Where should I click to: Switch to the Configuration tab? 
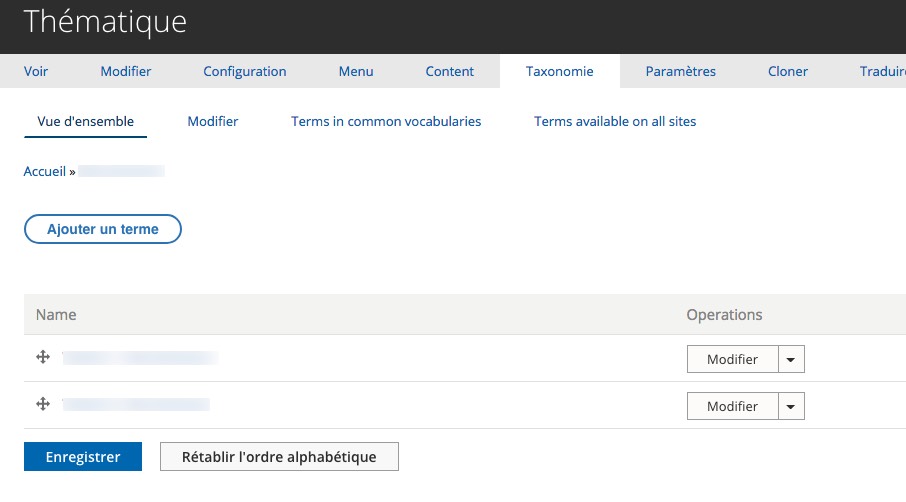click(x=244, y=71)
